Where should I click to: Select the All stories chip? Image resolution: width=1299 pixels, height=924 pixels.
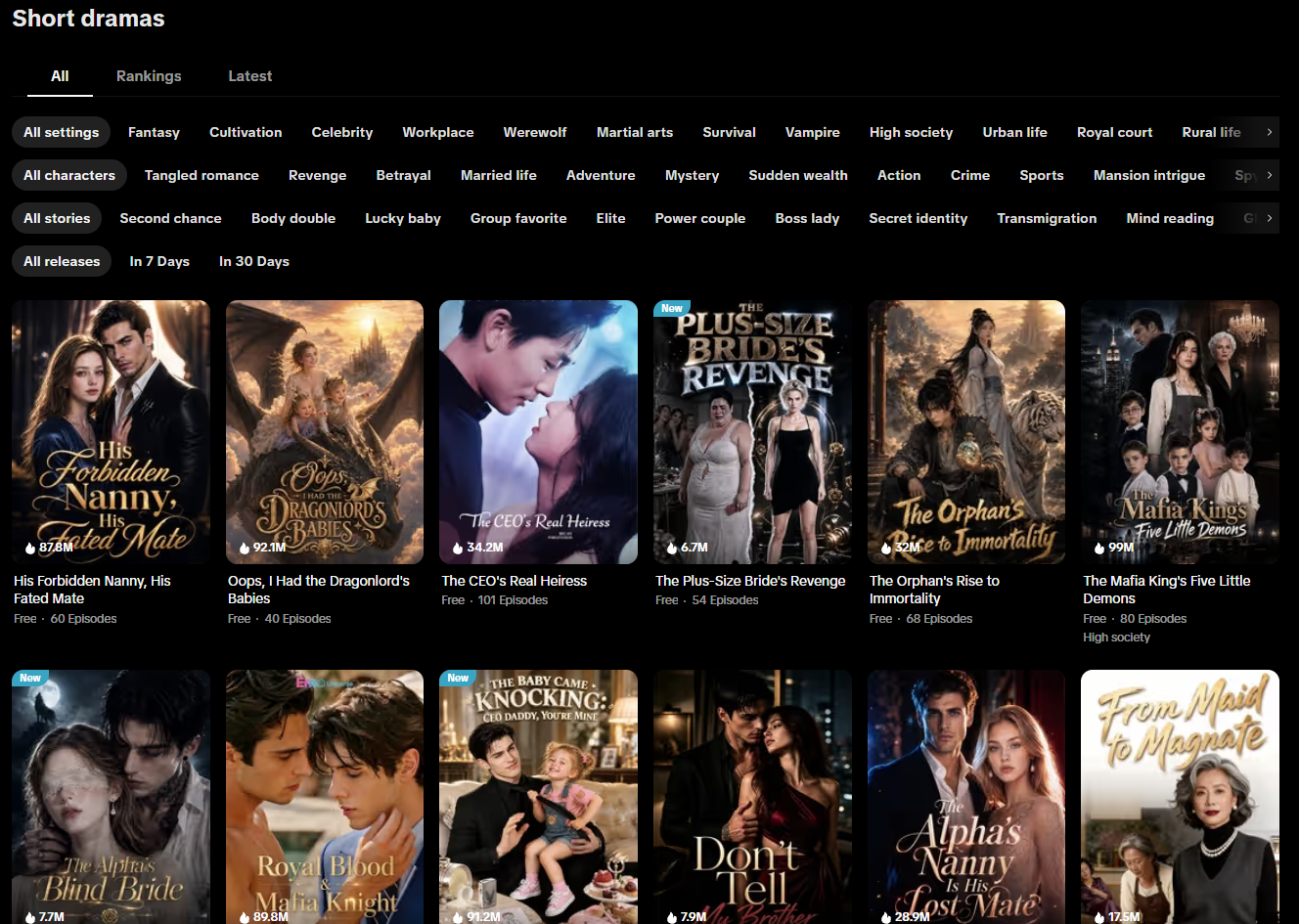pyautogui.click(x=57, y=218)
